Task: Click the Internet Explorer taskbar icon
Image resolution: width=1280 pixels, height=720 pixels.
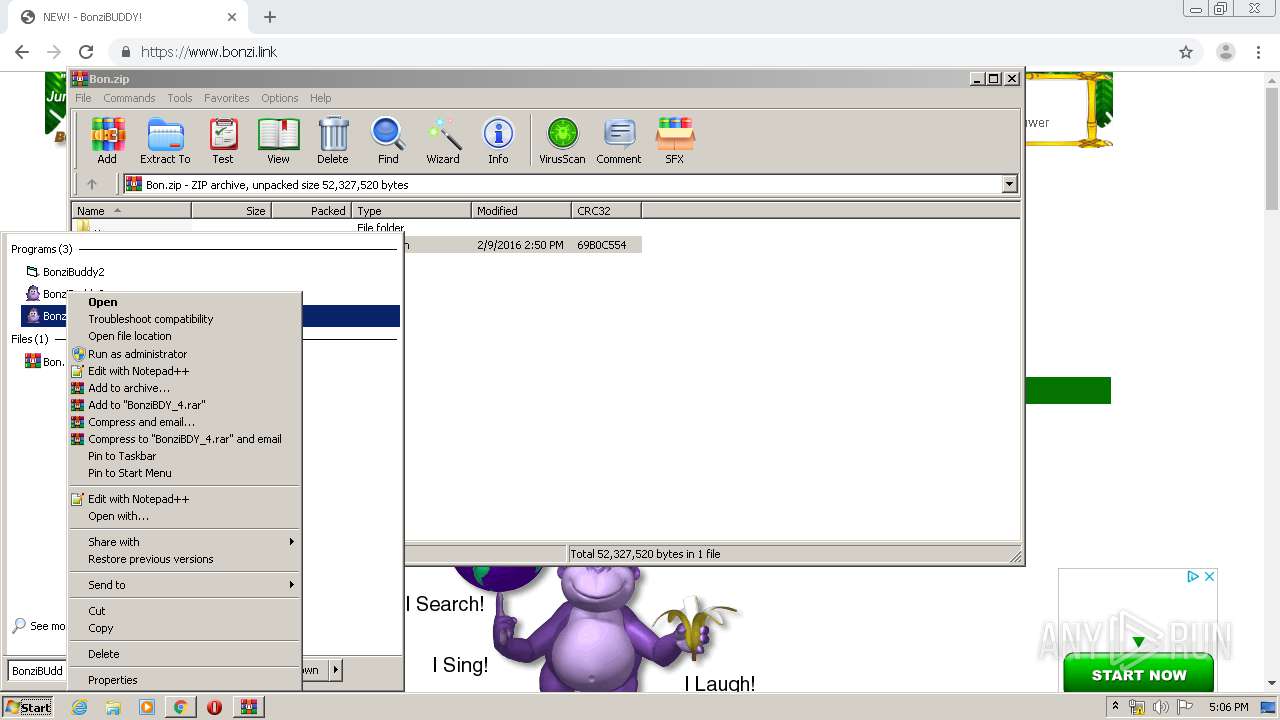Action: pos(80,707)
